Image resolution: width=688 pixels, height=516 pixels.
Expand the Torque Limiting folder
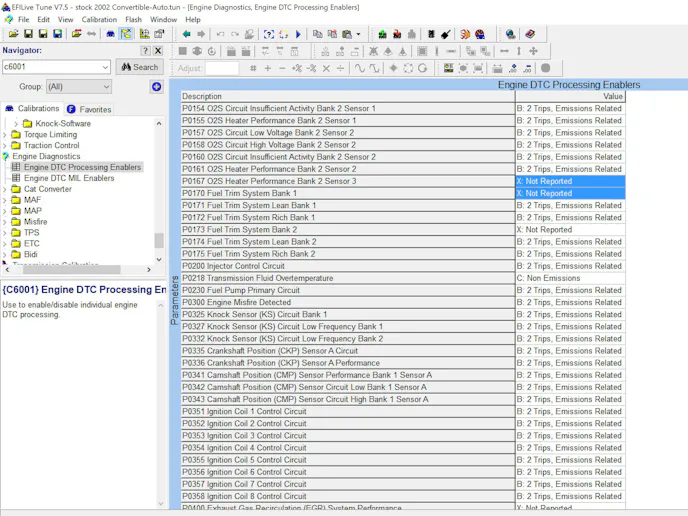click(x=4, y=134)
